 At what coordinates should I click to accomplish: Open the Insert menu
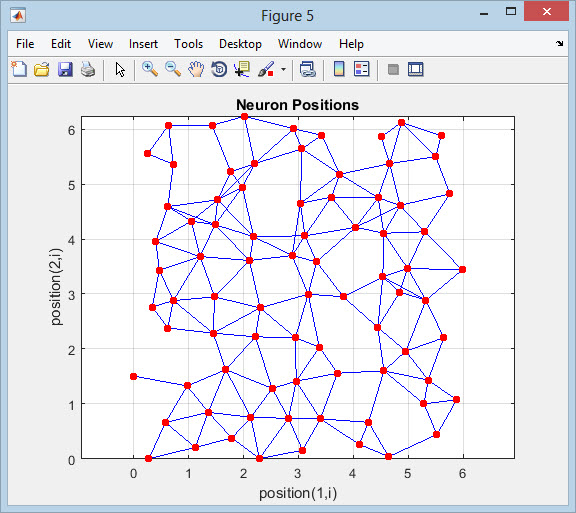pos(143,44)
